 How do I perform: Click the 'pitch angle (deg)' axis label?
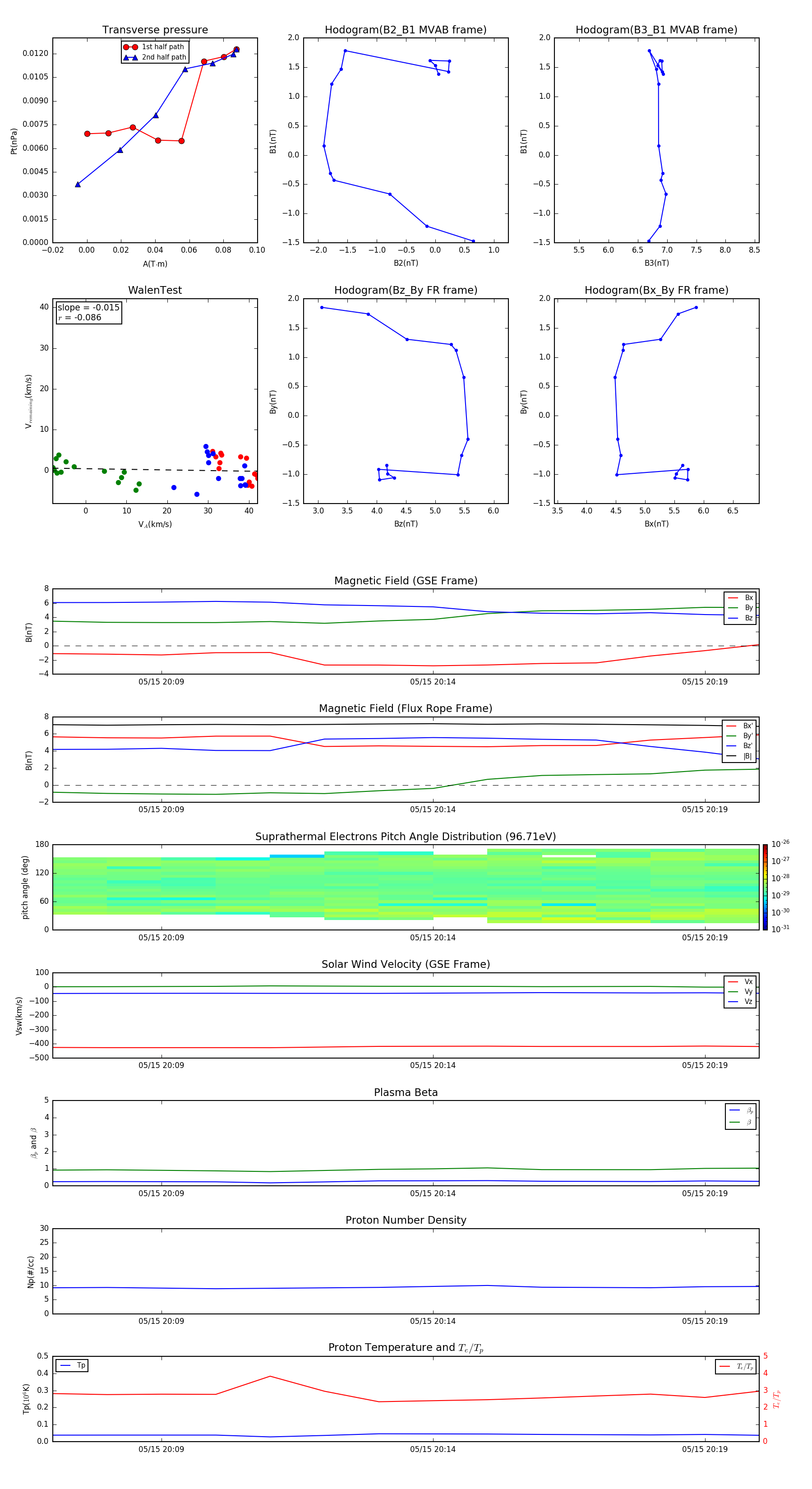[25, 887]
